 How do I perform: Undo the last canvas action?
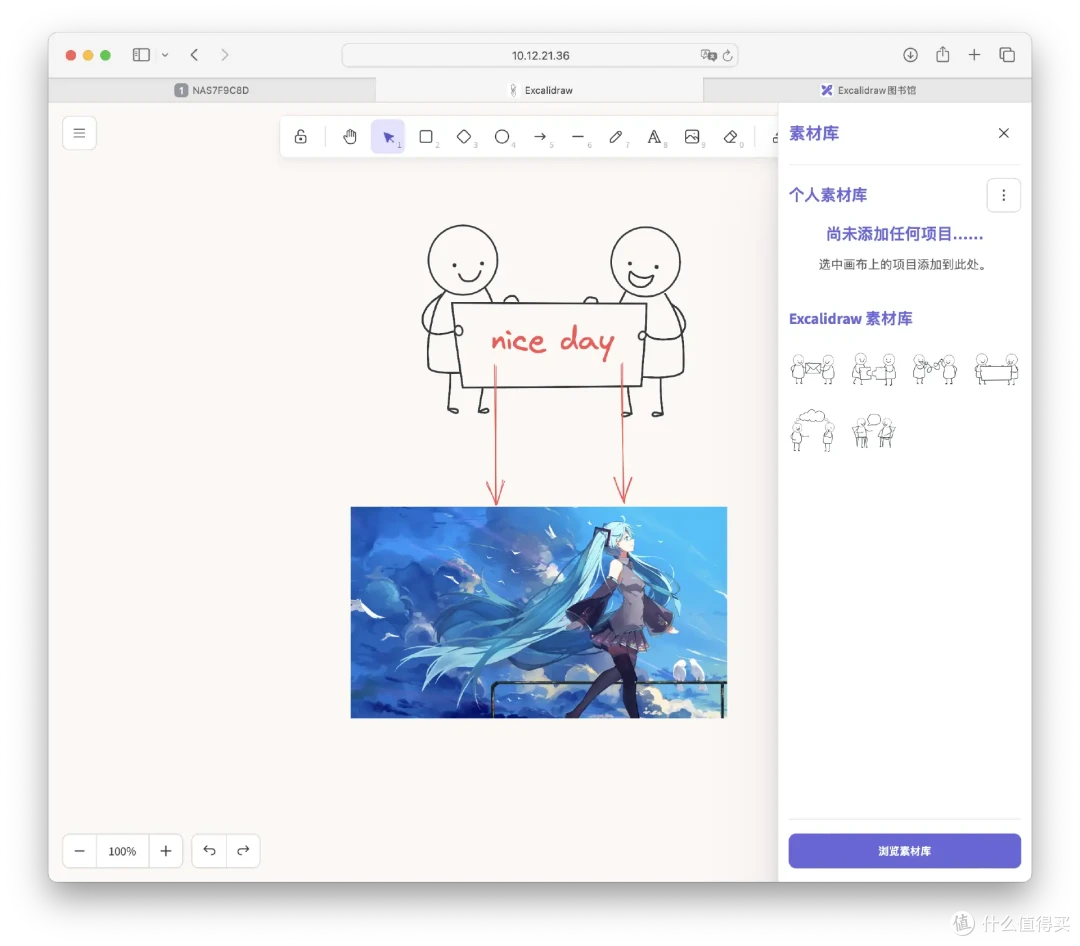click(209, 851)
